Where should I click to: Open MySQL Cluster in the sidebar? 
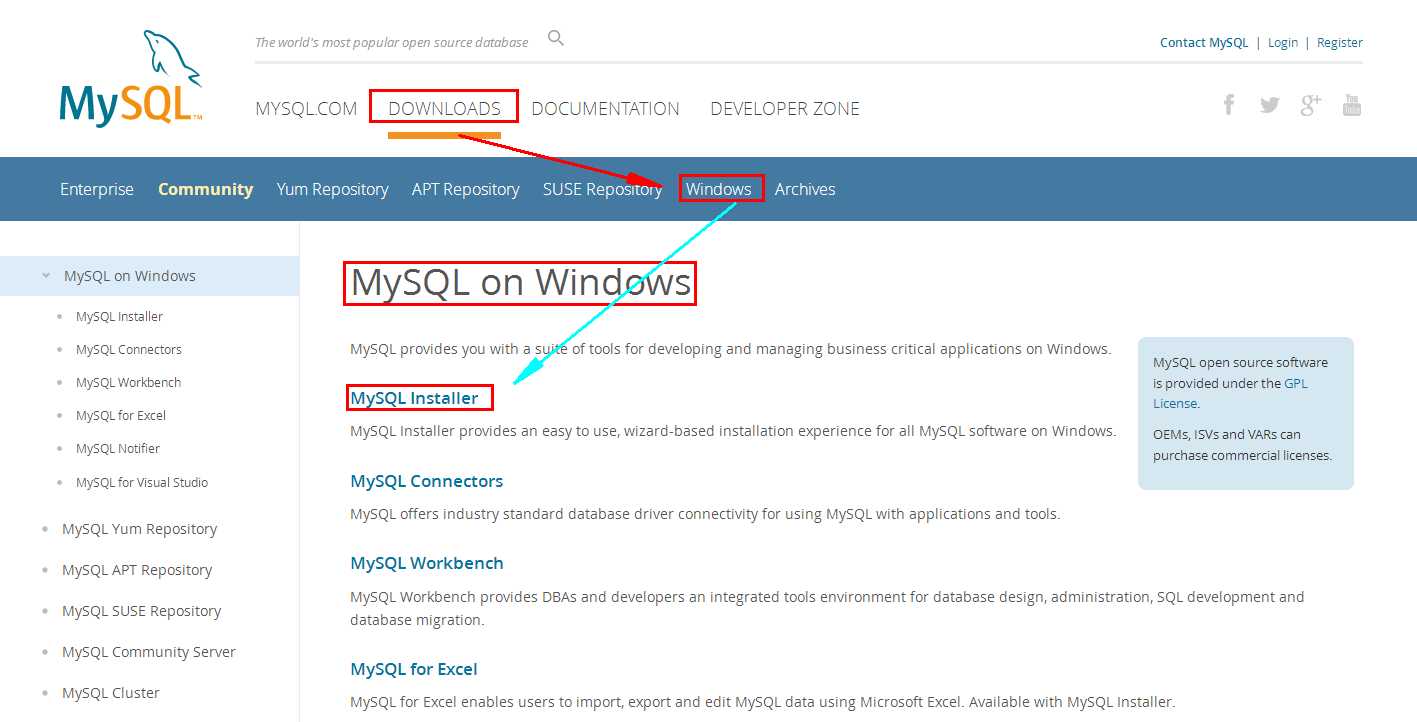point(111,693)
